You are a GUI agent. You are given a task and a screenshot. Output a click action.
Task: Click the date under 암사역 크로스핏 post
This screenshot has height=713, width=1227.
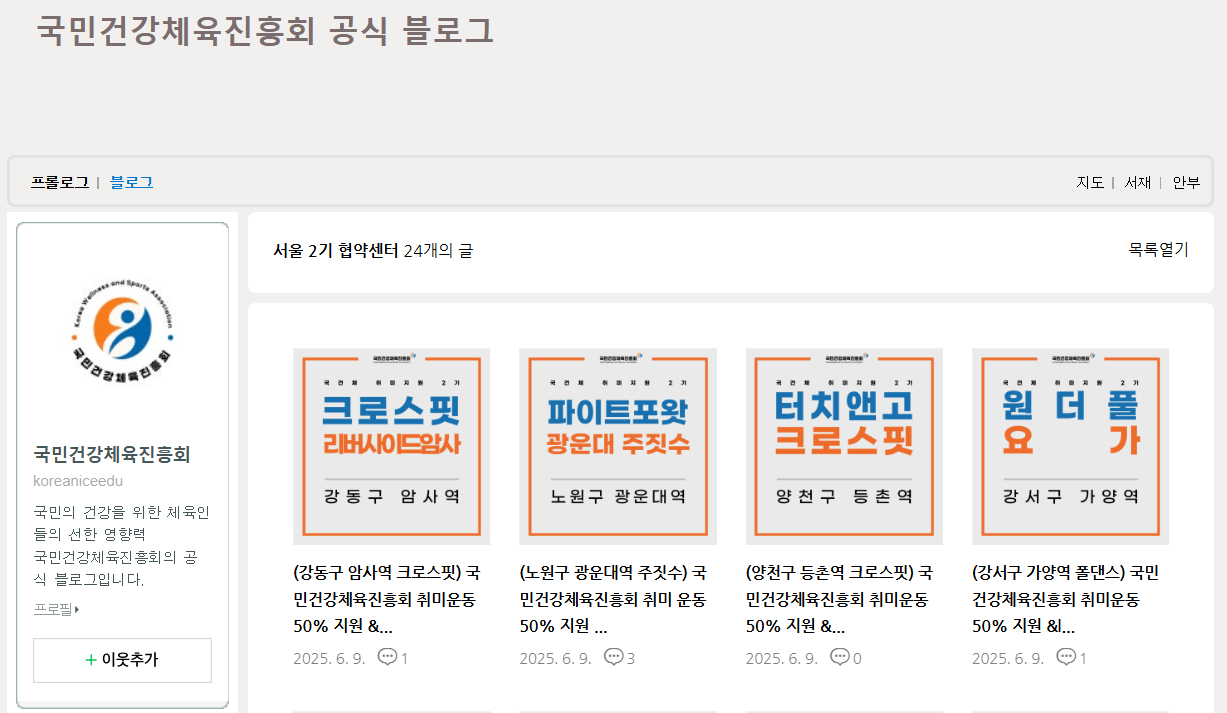329,658
